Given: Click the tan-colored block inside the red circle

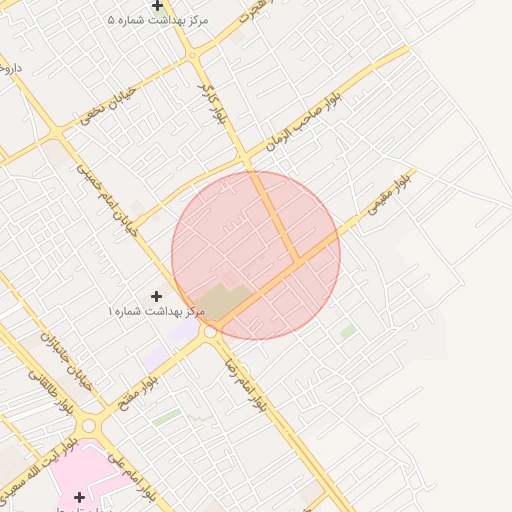Looking at the screenshot, I should click(221, 301).
